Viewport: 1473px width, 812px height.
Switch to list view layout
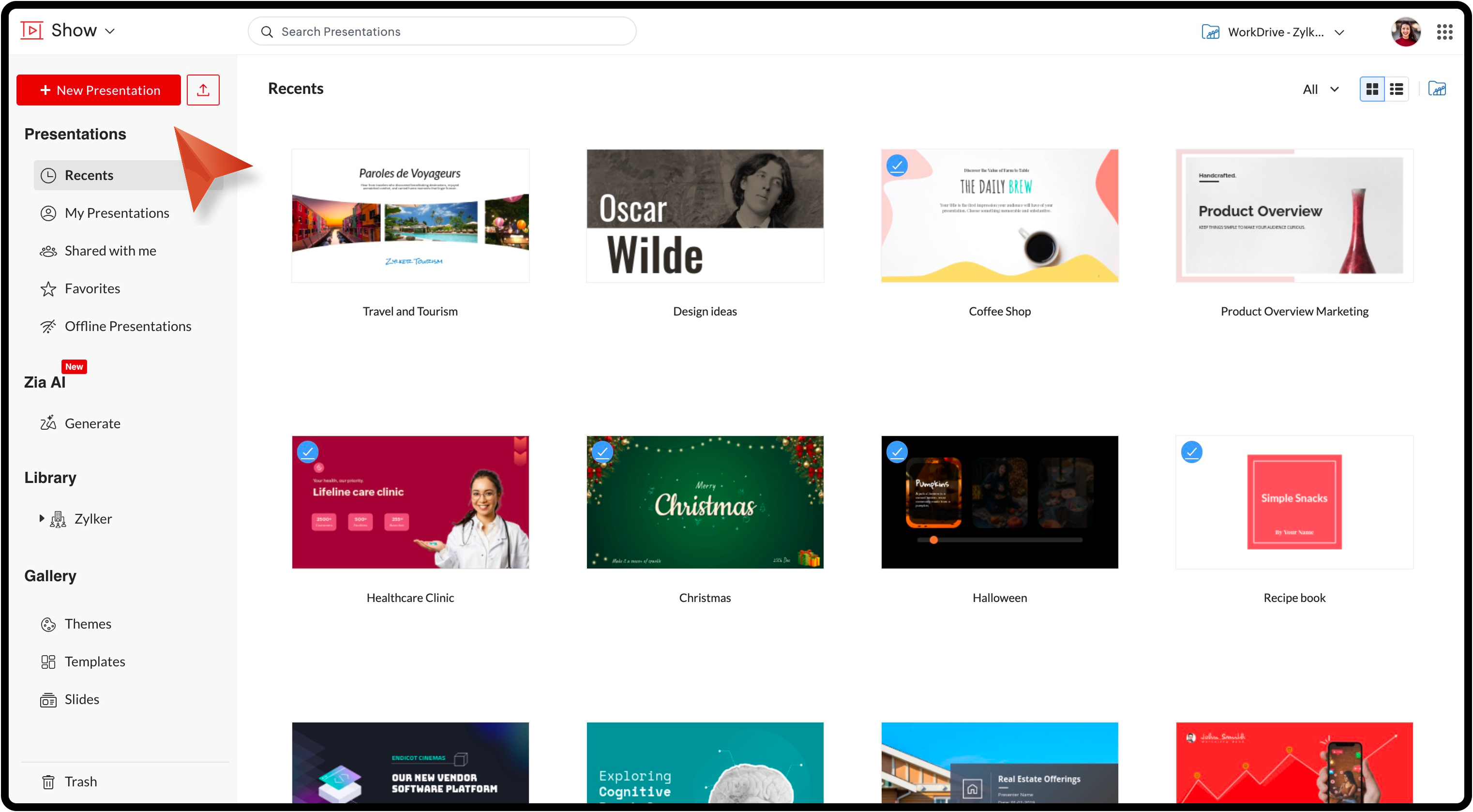point(1397,89)
